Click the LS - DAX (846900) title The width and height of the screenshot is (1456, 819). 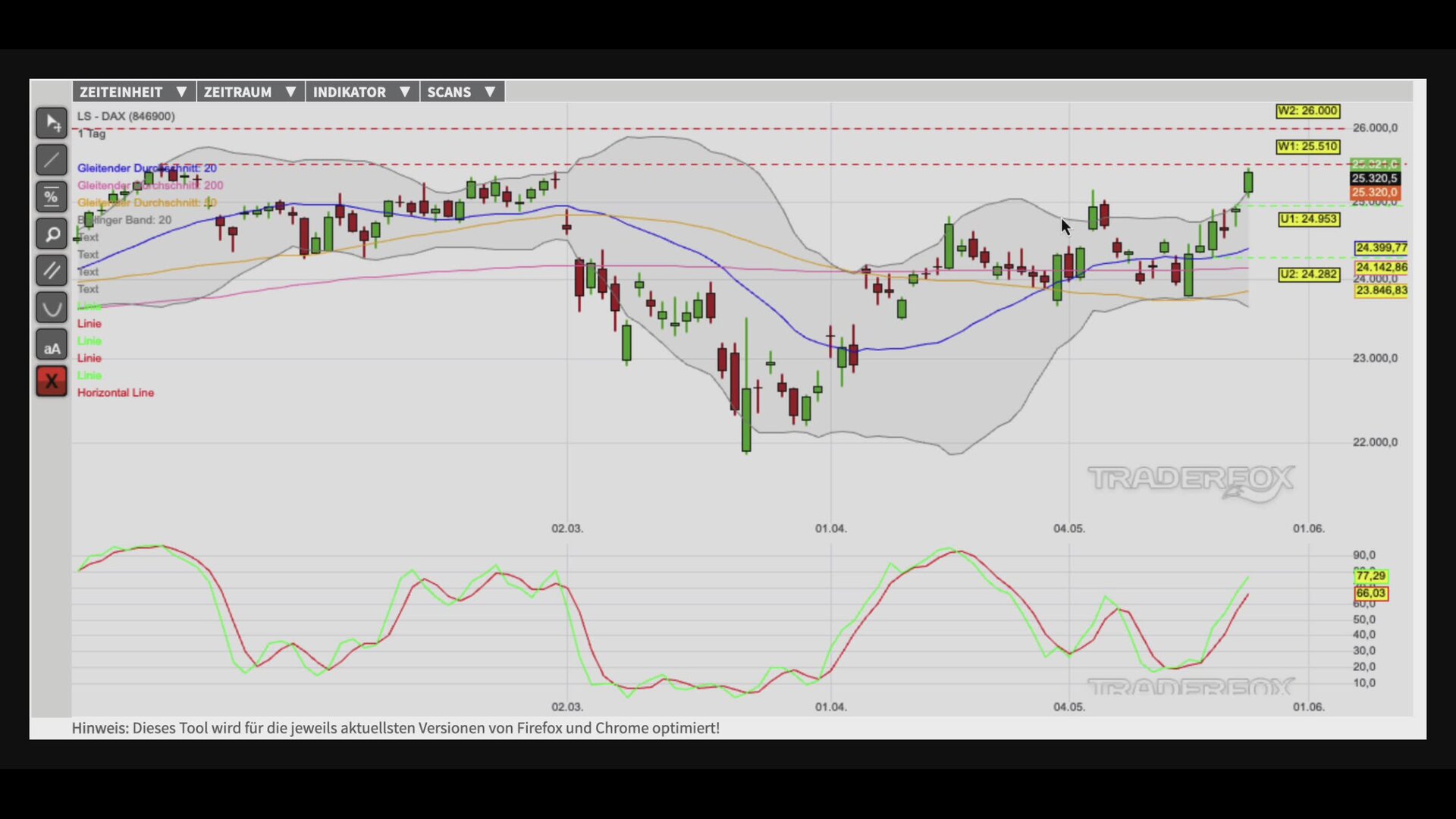(x=126, y=116)
